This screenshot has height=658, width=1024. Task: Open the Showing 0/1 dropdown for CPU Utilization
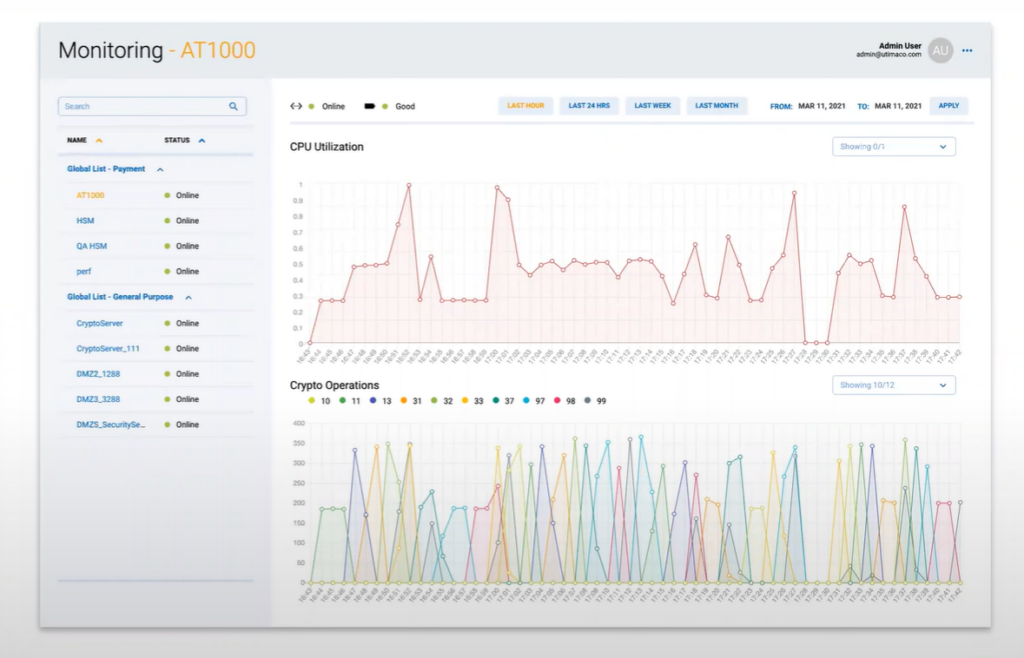[893, 146]
